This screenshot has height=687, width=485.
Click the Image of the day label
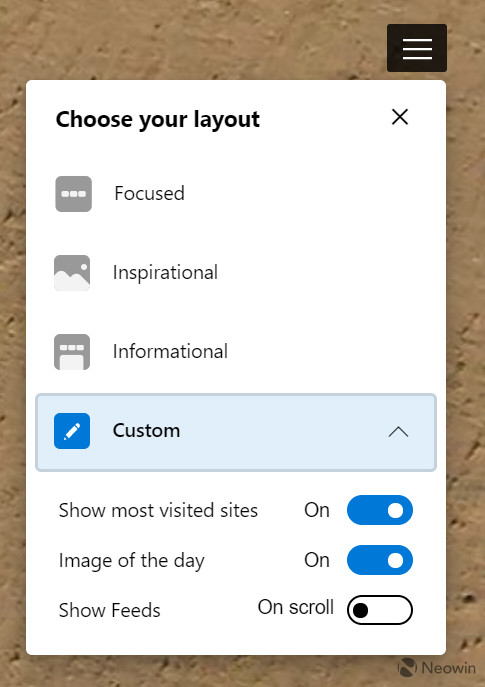pos(131,561)
